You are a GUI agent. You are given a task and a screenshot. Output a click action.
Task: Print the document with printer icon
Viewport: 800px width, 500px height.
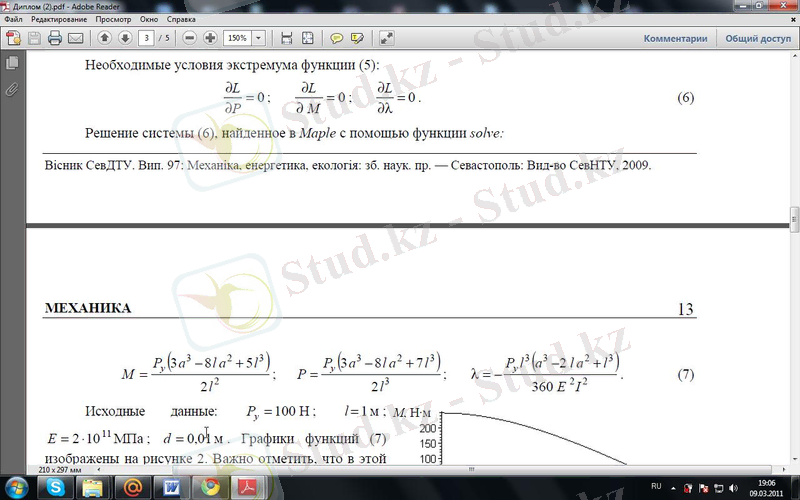55,38
